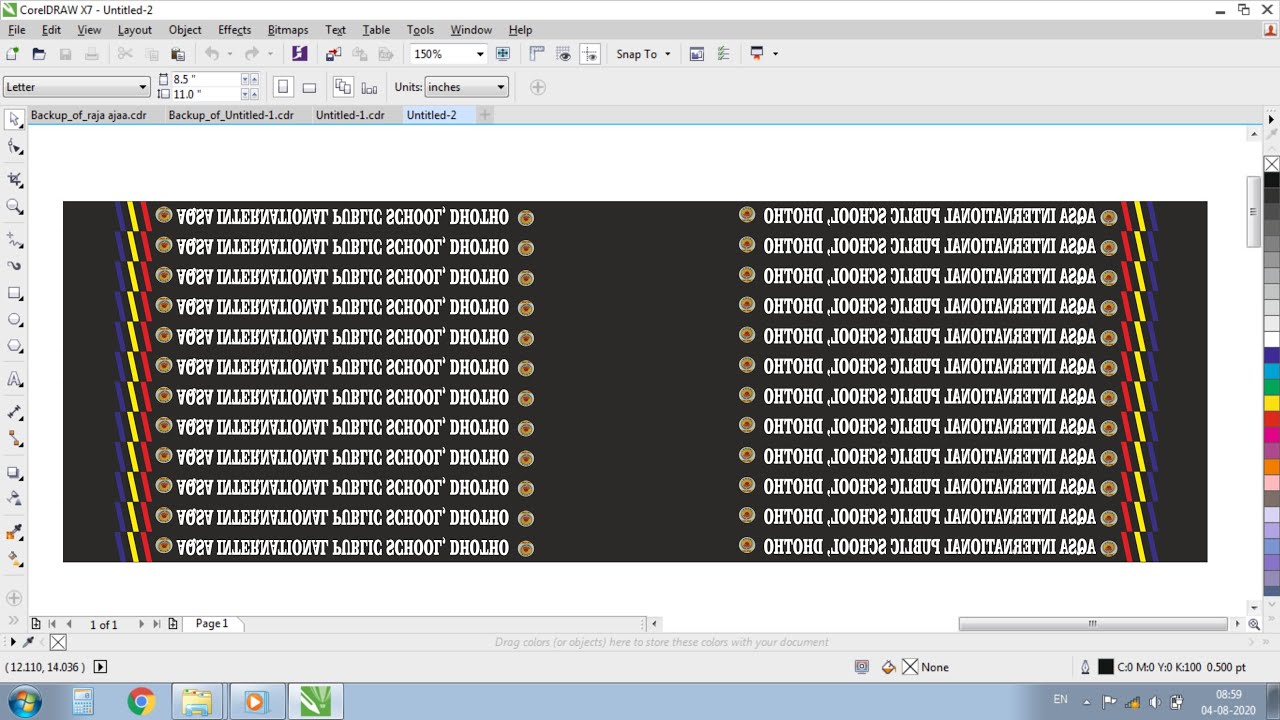Go to the last page button
Image resolution: width=1280 pixels, height=720 pixels.
[x=157, y=624]
